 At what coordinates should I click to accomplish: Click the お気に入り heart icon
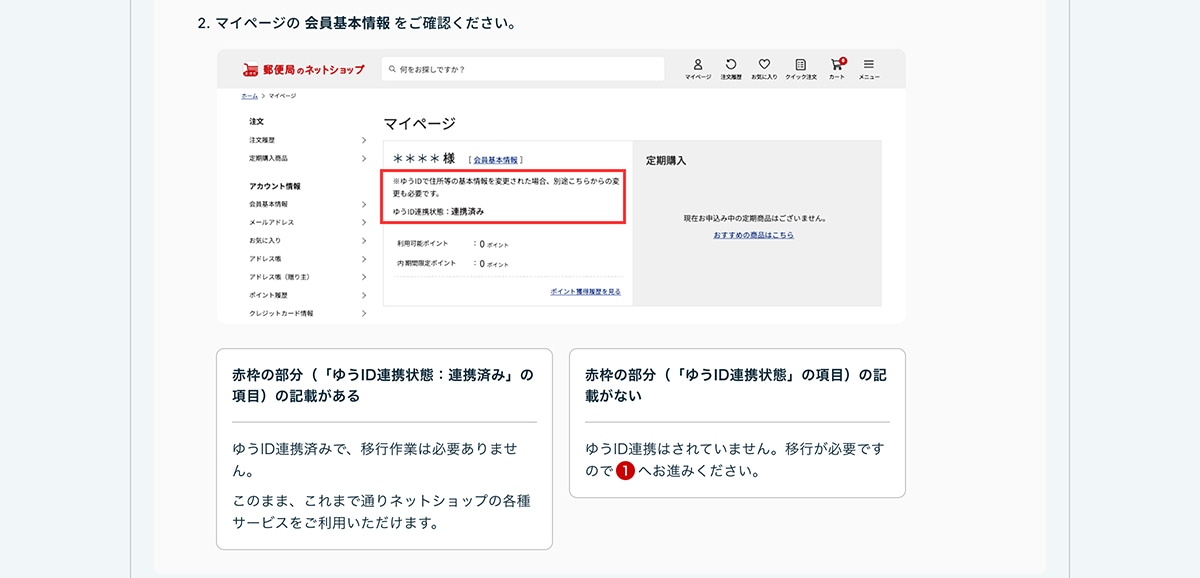[764, 64]
